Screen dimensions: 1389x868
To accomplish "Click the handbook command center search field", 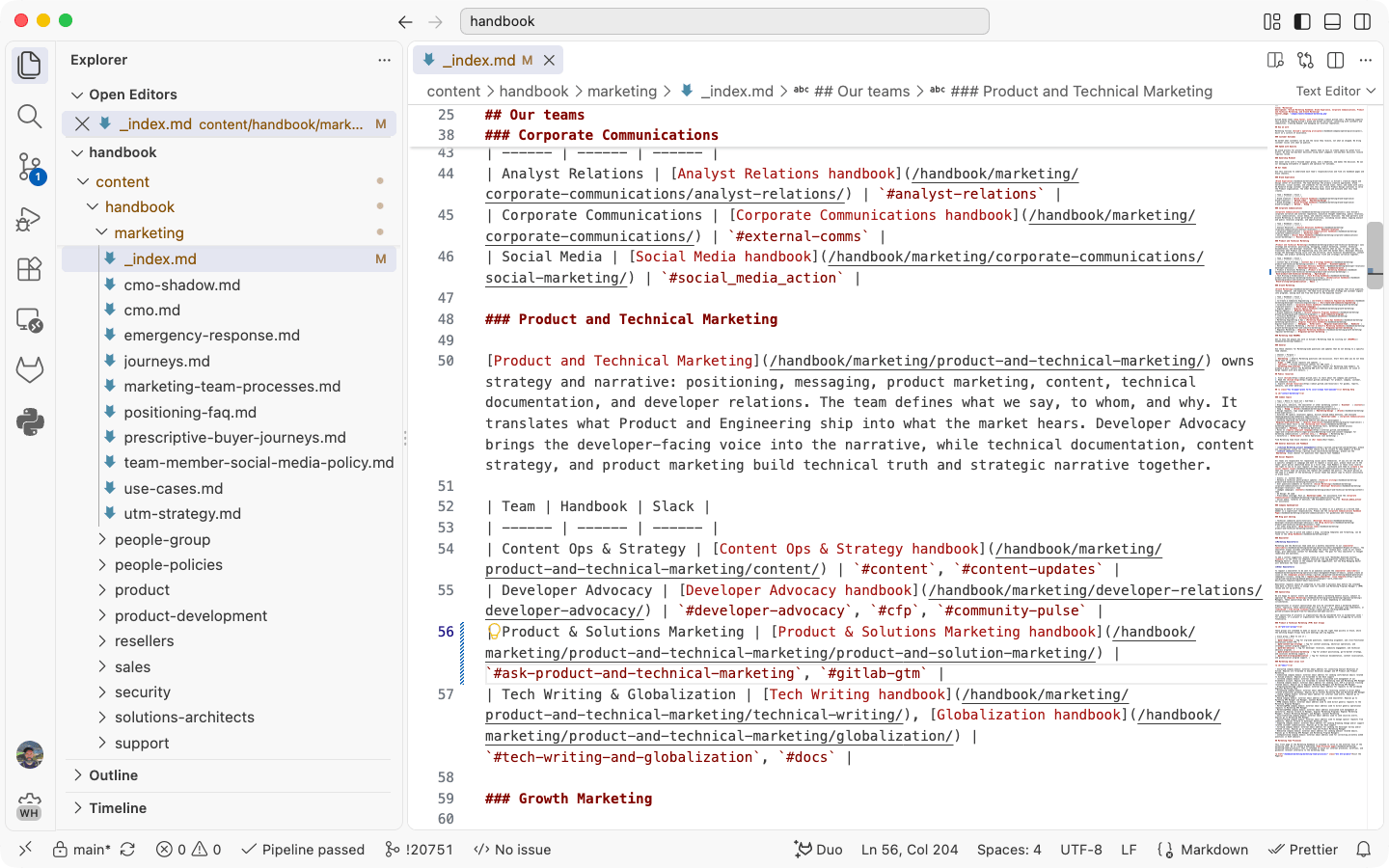I will tap(724, 21).
